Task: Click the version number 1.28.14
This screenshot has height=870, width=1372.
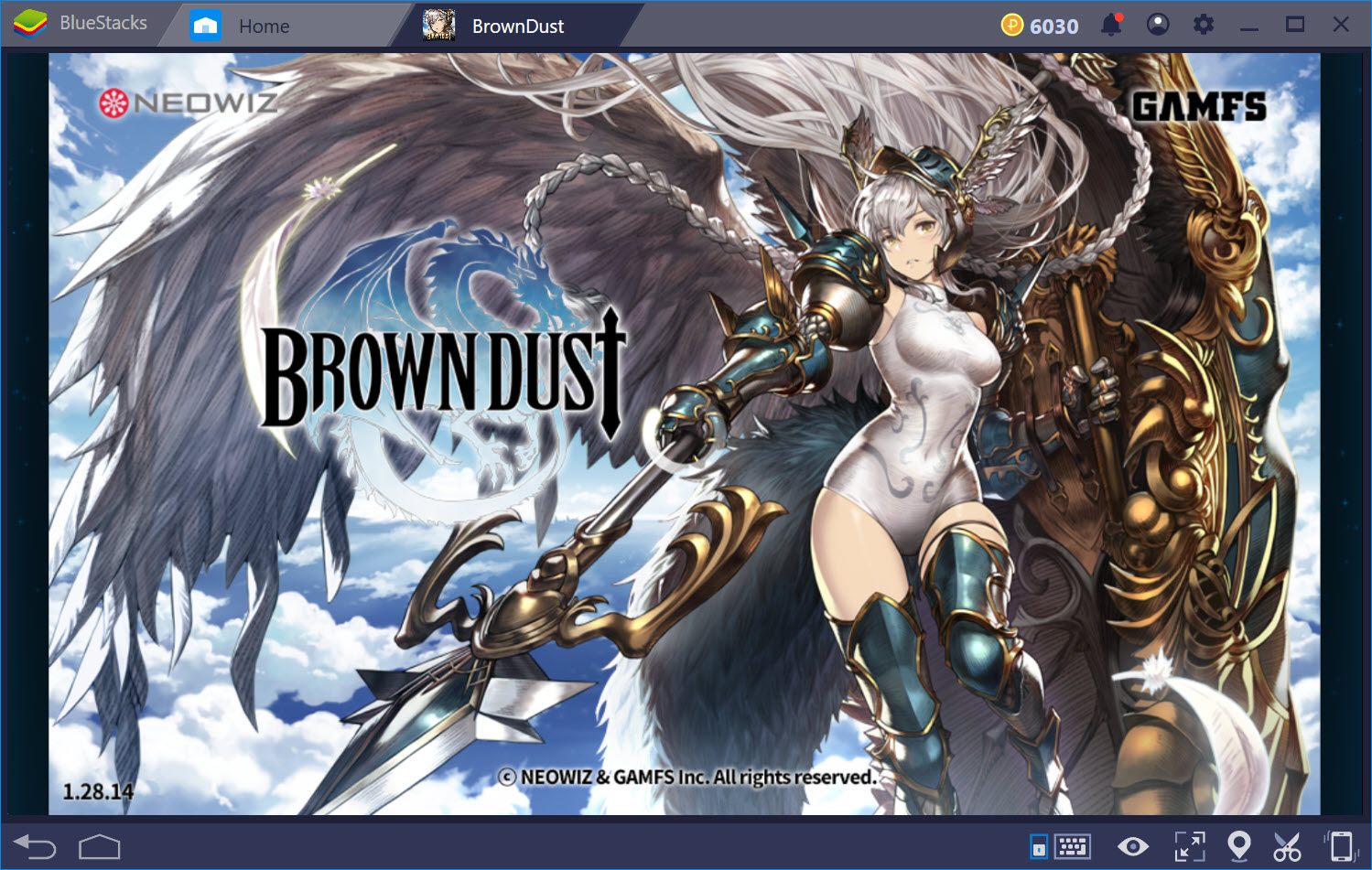Action: tap(98, 791)
